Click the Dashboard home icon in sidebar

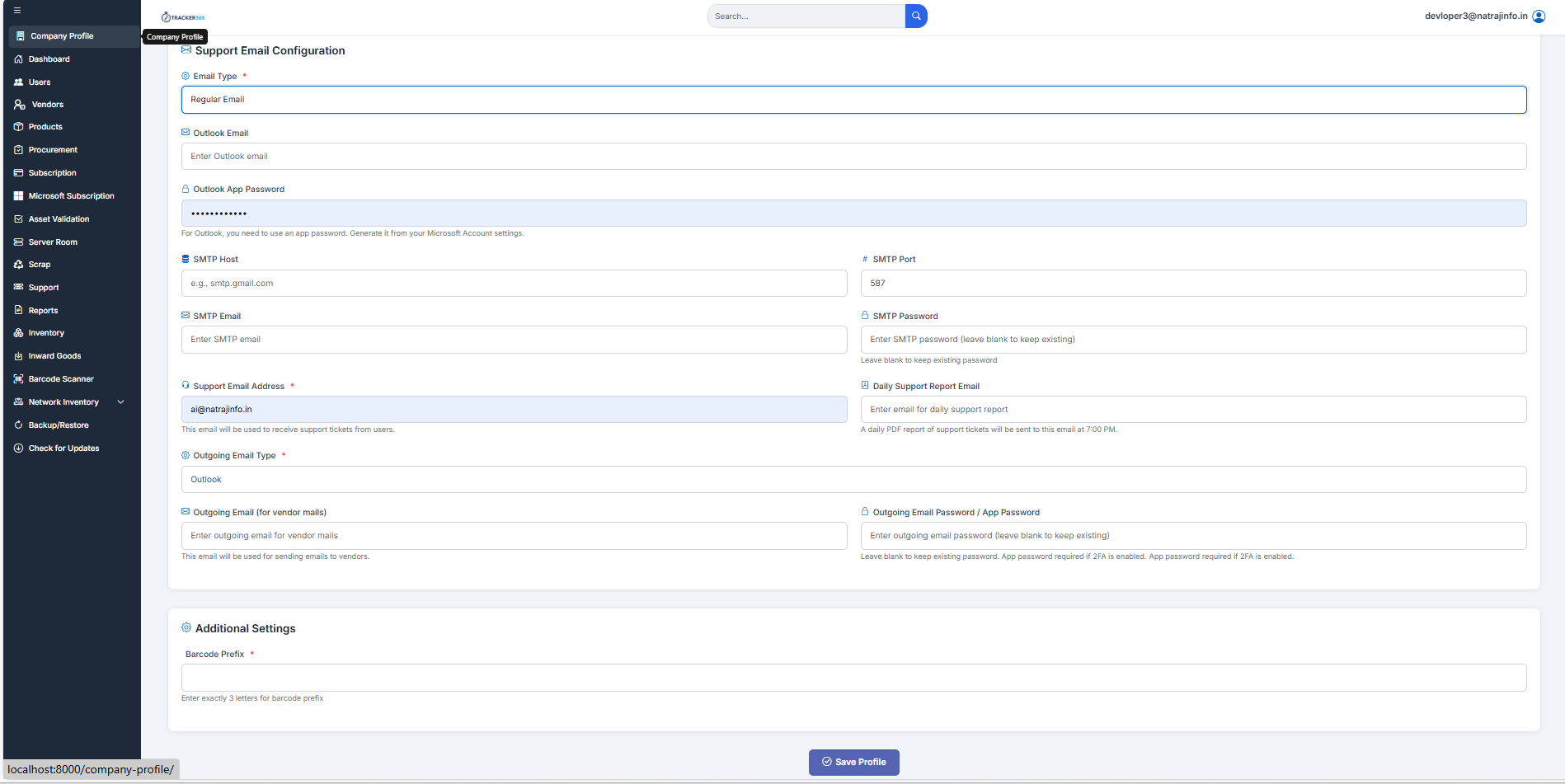[18, 59]
